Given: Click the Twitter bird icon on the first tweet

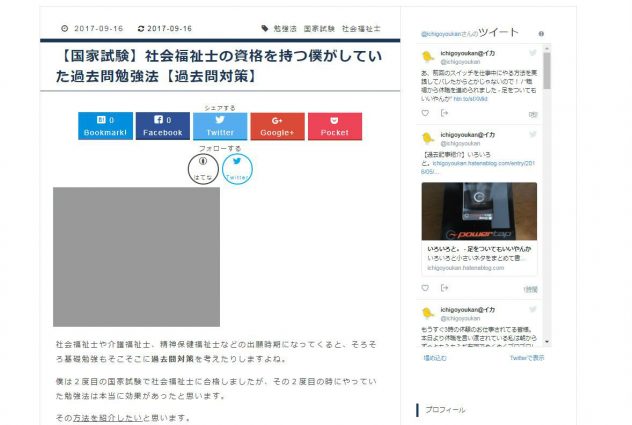Looking at the screenshot, I should (532, 53).
